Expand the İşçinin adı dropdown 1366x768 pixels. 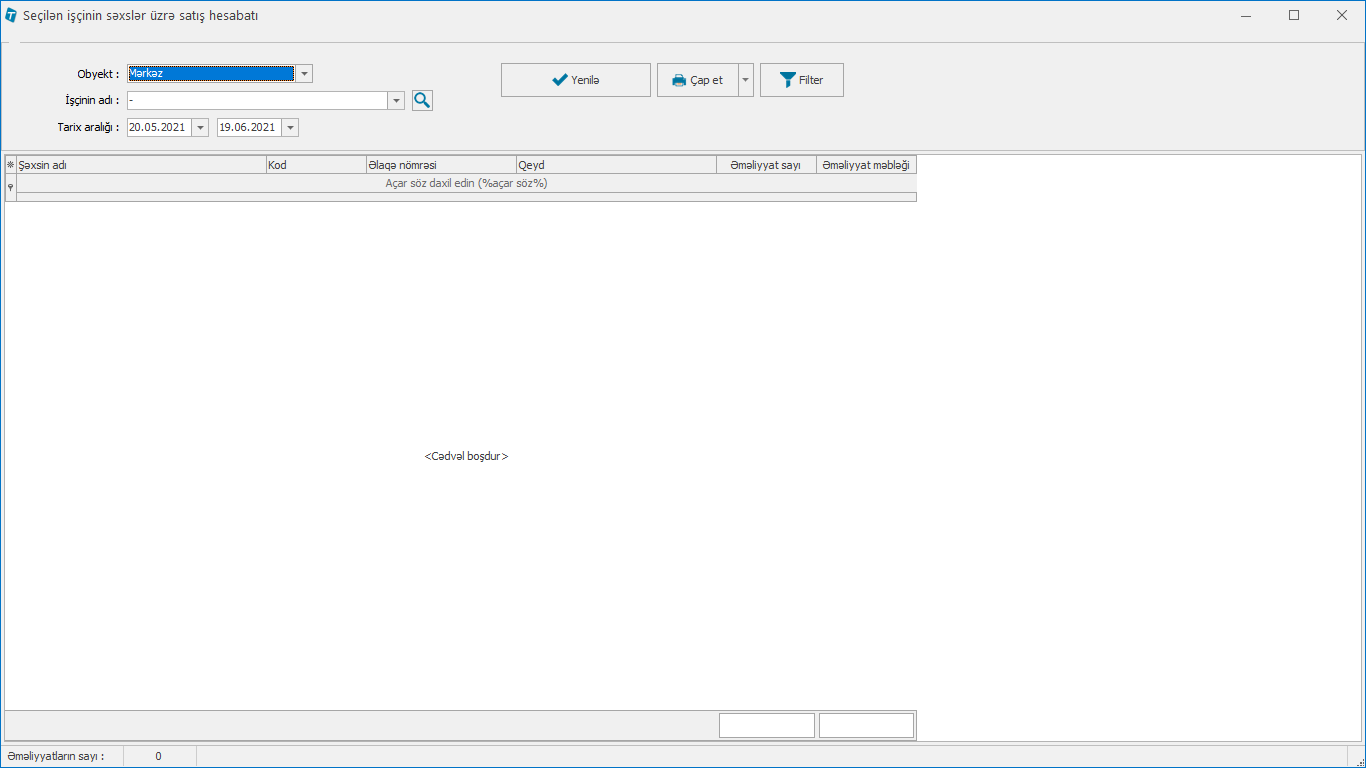pyautogui.click(x=396, y=101)
